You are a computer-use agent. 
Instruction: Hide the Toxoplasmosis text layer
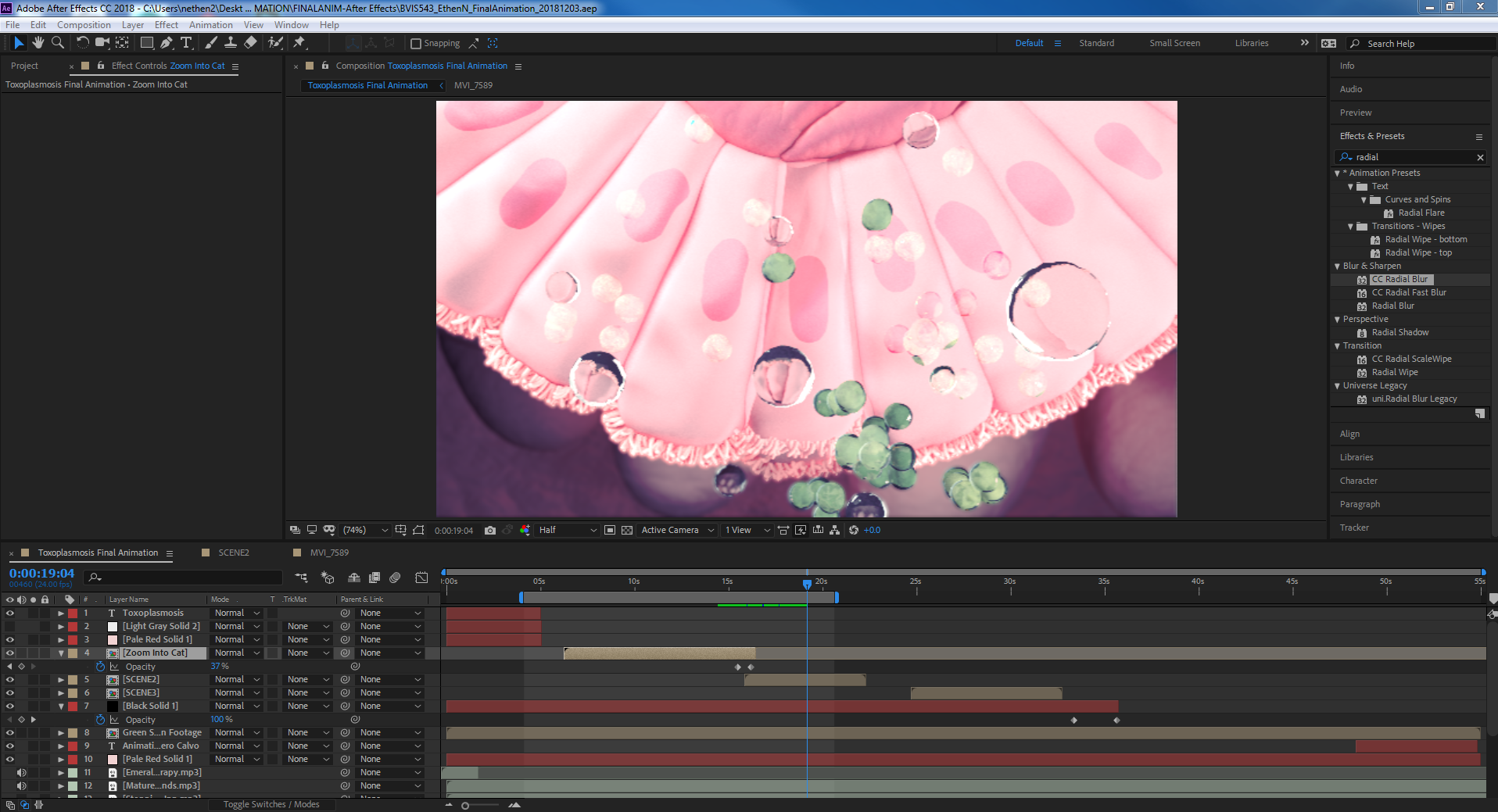coord(10,613)
